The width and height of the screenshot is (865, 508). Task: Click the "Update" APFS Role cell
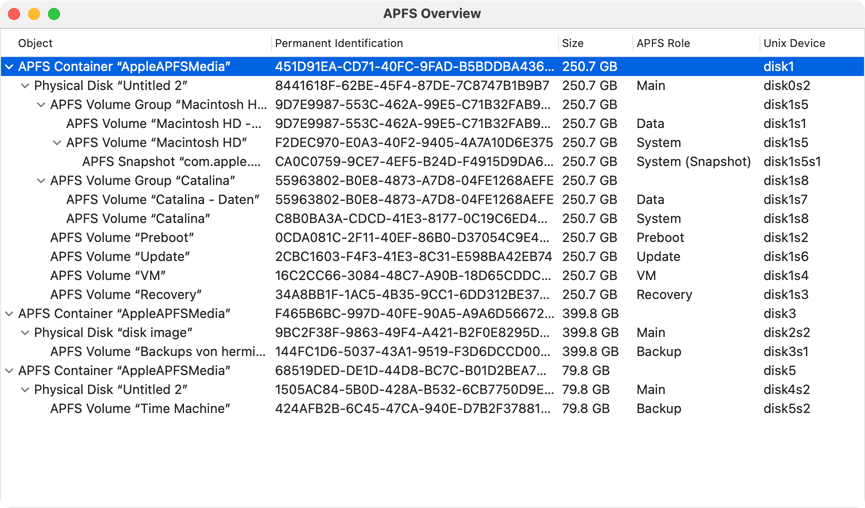(x=658, y=257)
